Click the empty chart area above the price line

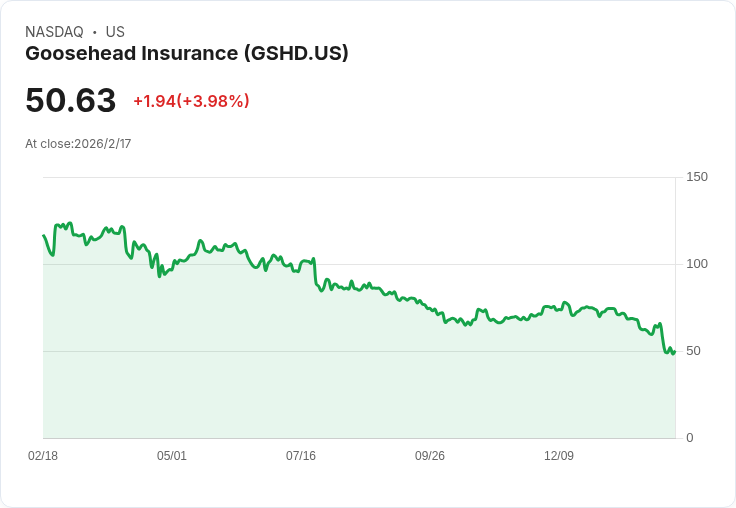coord(450,220)
